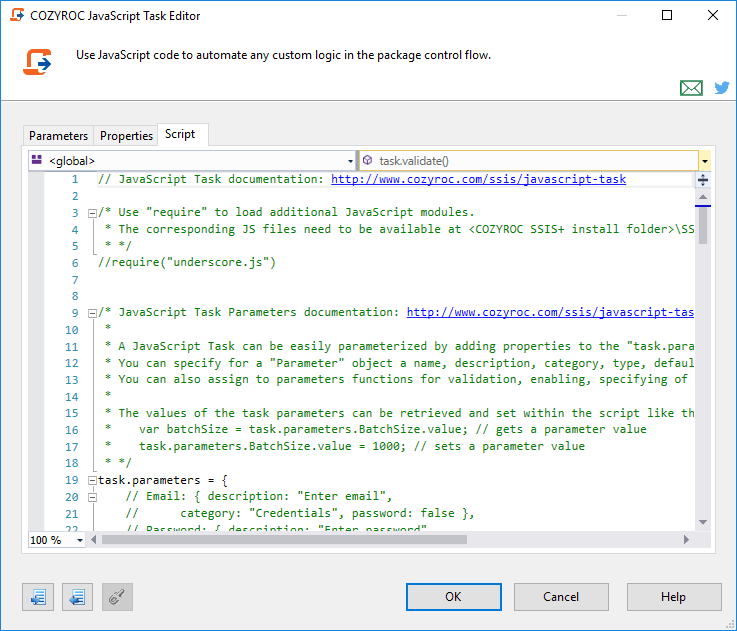
Task: Click the vertical scrollbar down arrow
Action: tap(703, 522)
